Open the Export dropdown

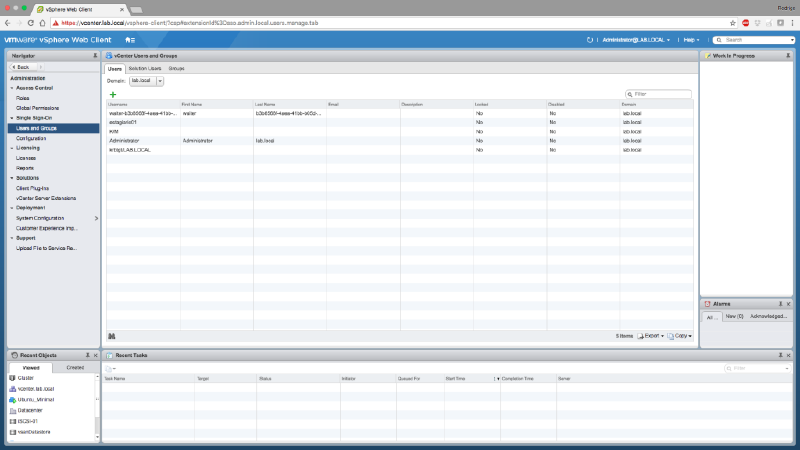651,336
